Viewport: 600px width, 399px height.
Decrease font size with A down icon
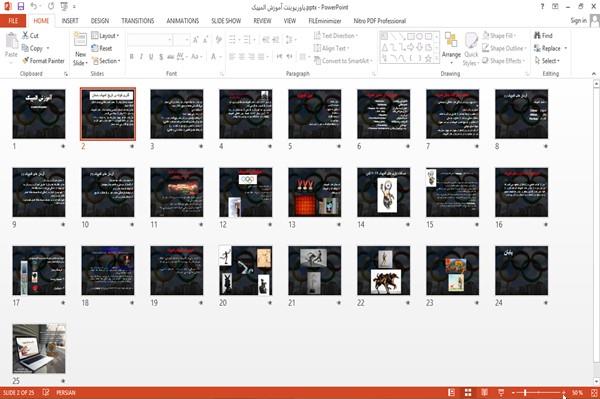coord(206,39)
